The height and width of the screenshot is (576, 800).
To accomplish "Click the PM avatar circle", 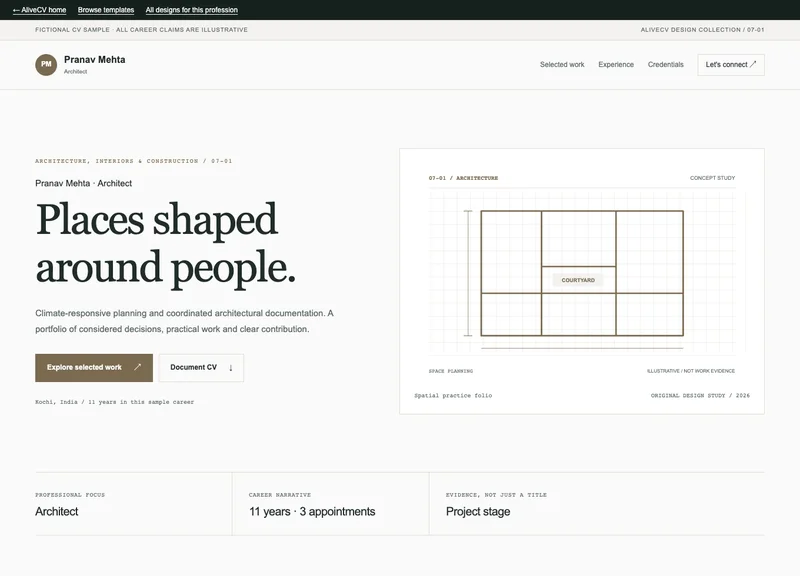I will pyautogui.click(x=46, y=65).
